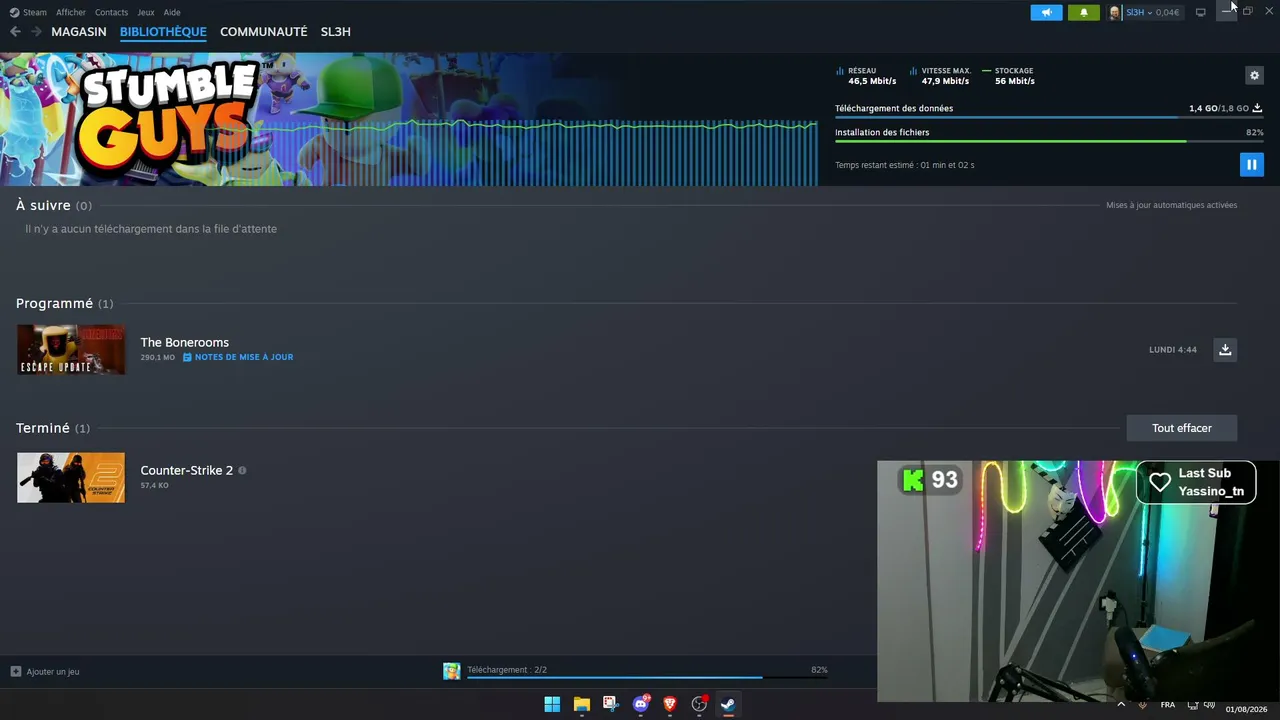This screenshot has height=720, width=1280.
Task: Open the Afficher menu
Action: (x=71, y=12)
